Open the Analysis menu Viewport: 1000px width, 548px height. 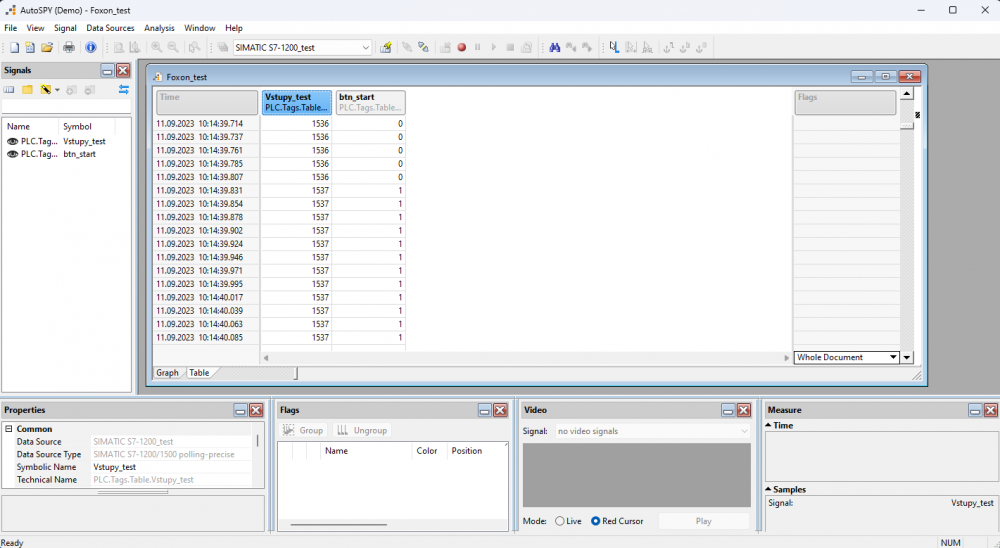pos(159,28)
